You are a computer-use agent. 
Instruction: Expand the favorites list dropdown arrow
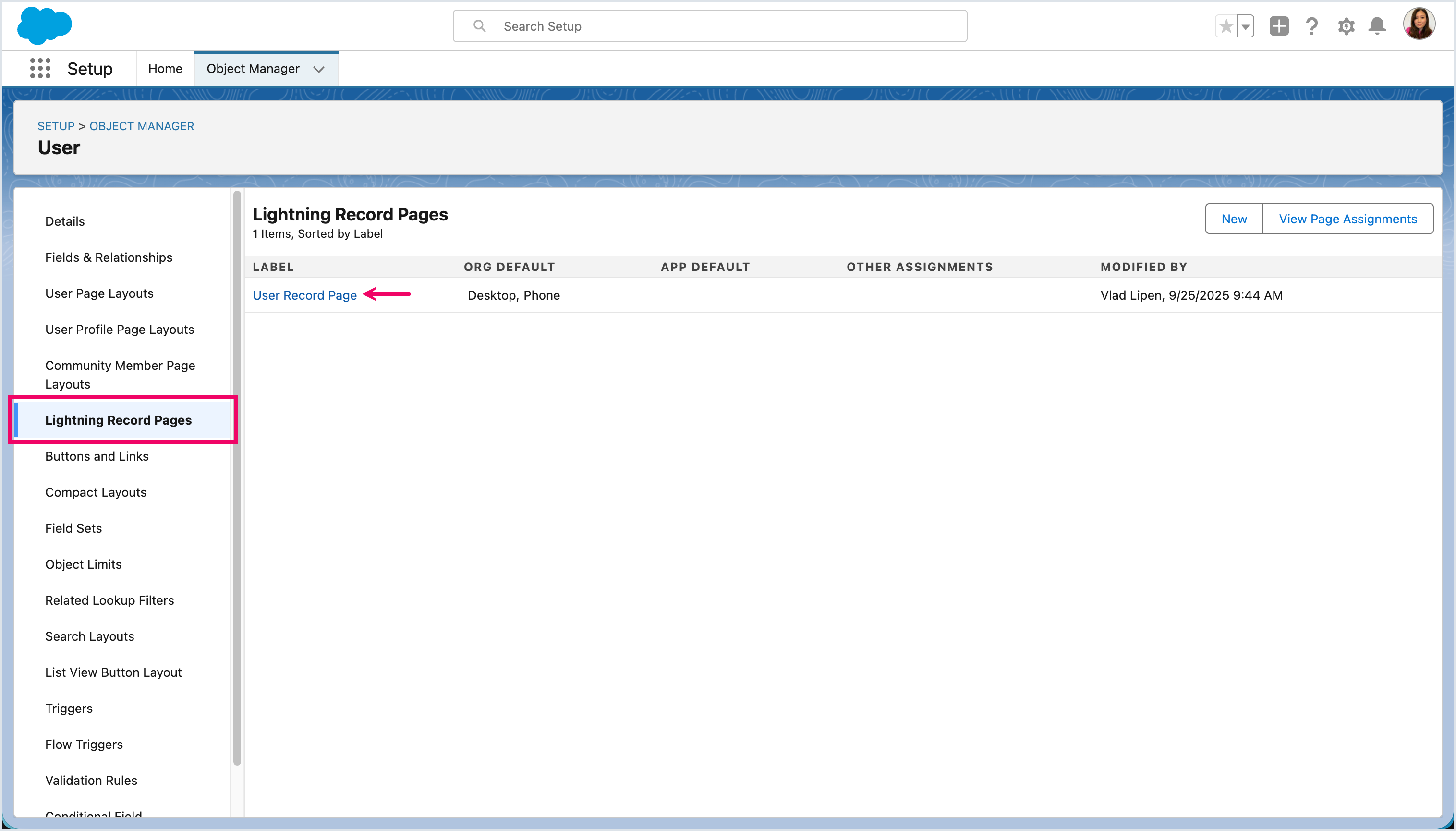pos(1246,26)
